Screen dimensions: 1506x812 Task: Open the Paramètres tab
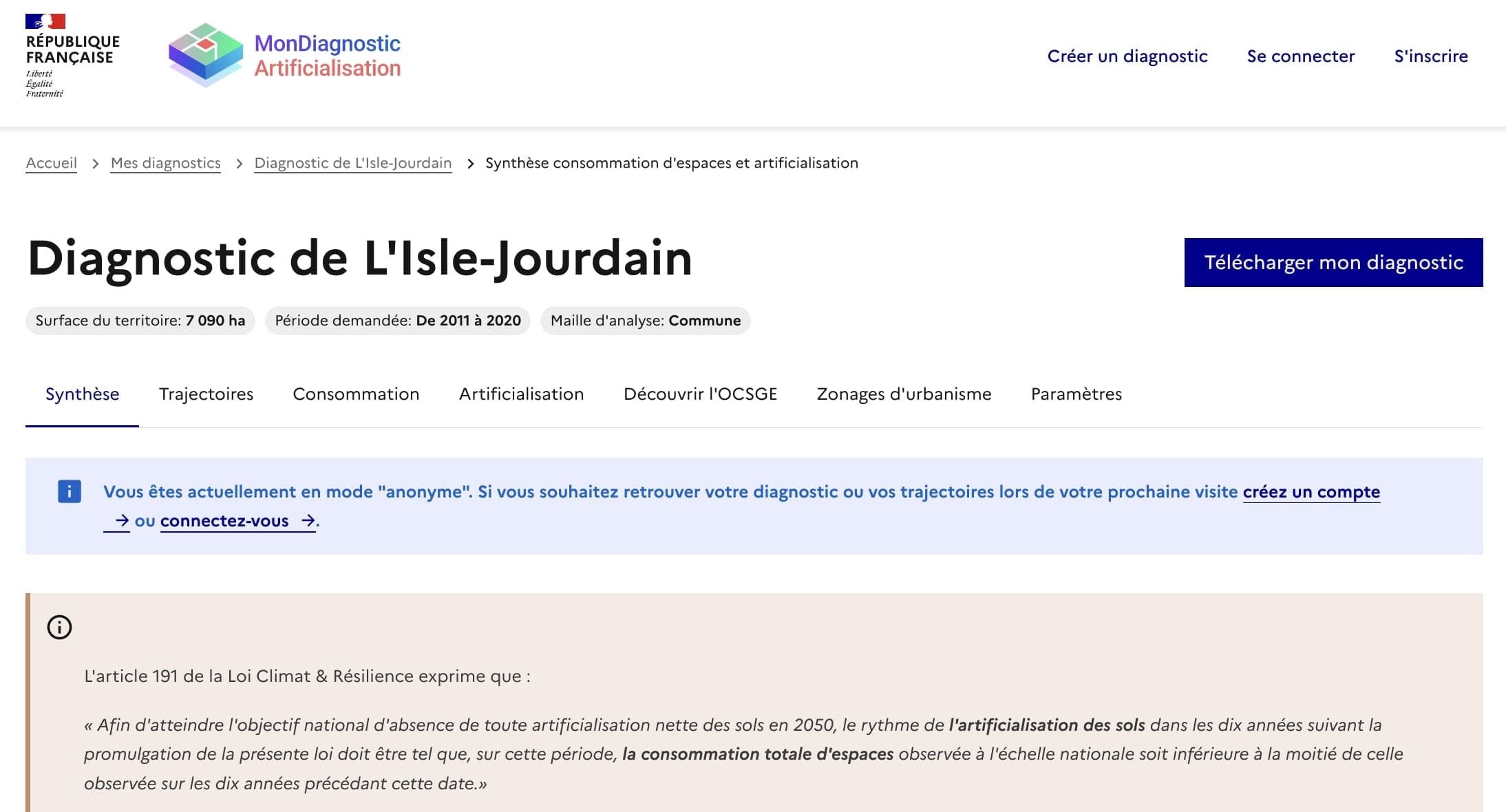1077,394
